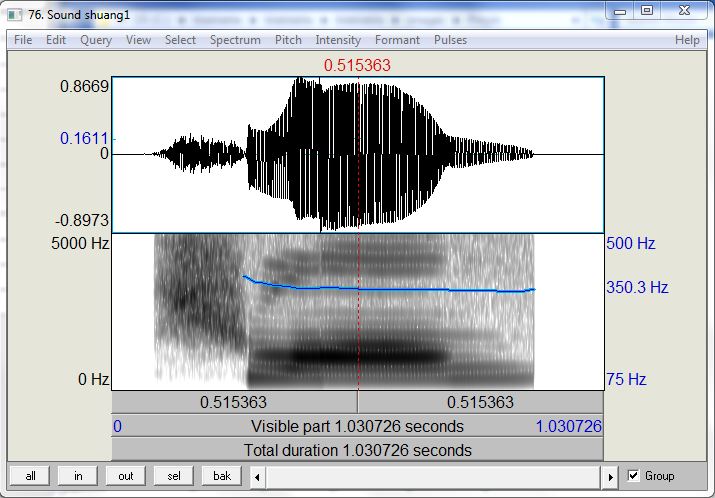Viewport: 715px width, 498px height.
Task: Open the Pitch menu
Action: point(288,40)
